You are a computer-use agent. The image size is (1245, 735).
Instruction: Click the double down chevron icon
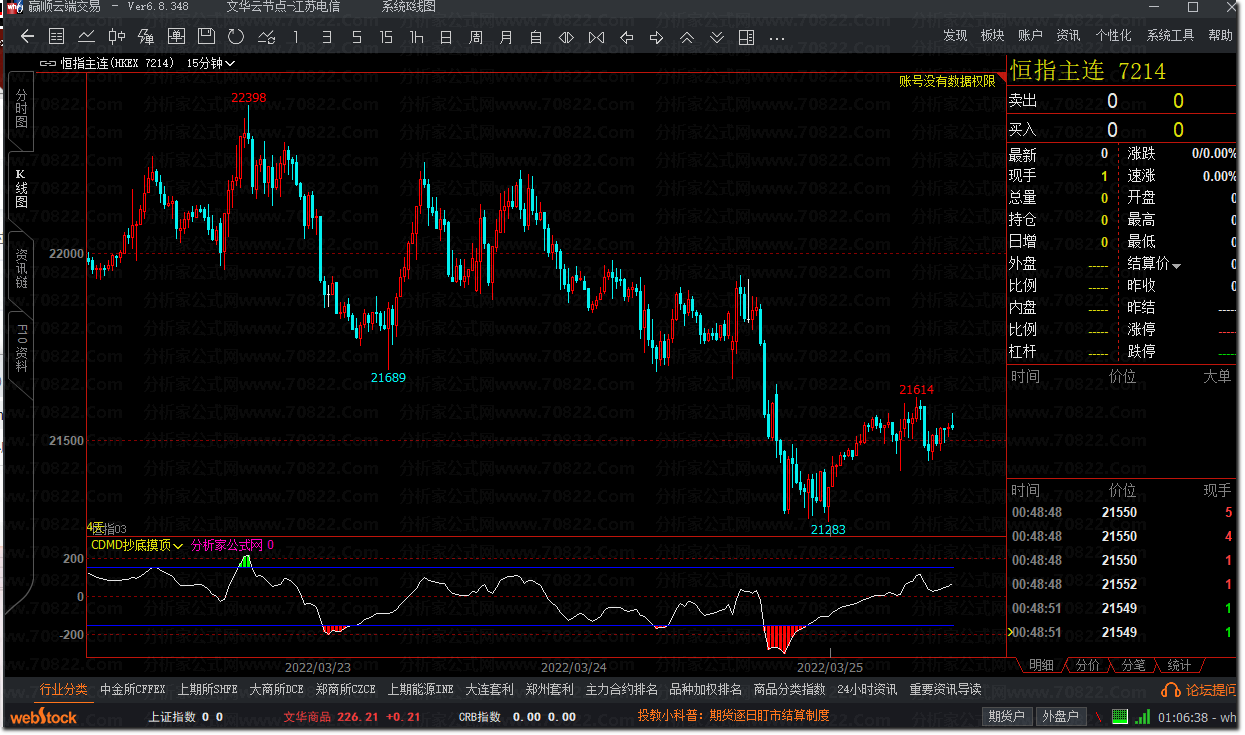(x=717, y=37)
